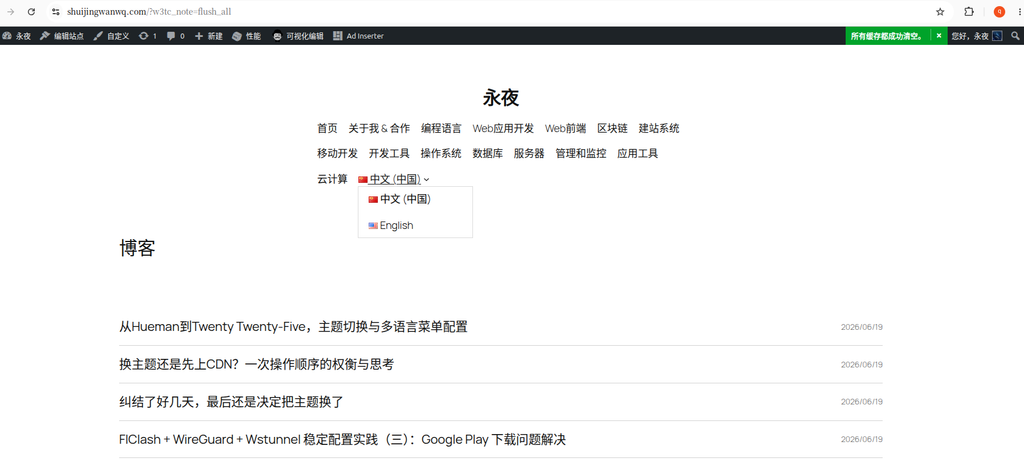Open the 建站系统 menu item
This screenshot has height=463, width=1024.
point(659,128)
